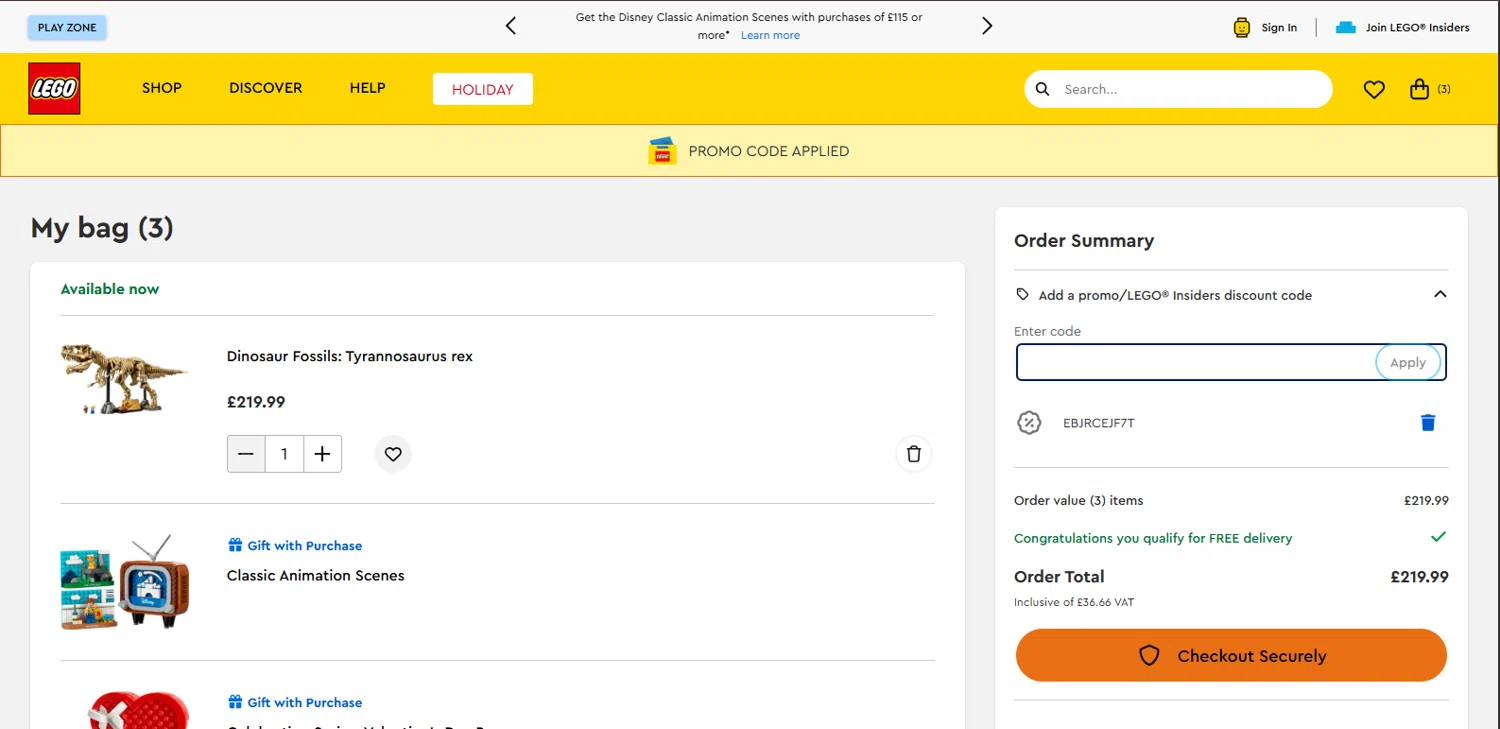
Task: Click the Order Summary heading
Action: click(1084, 240)
